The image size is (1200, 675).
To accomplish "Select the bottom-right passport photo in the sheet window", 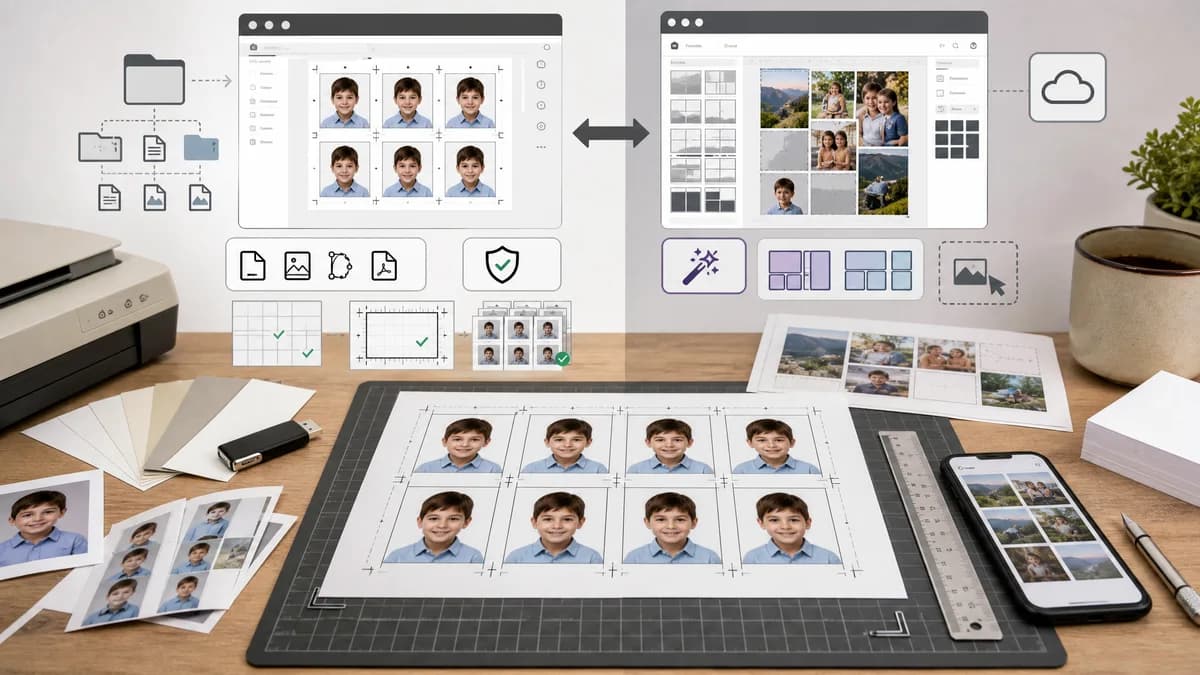I will [x=470, y=170].
